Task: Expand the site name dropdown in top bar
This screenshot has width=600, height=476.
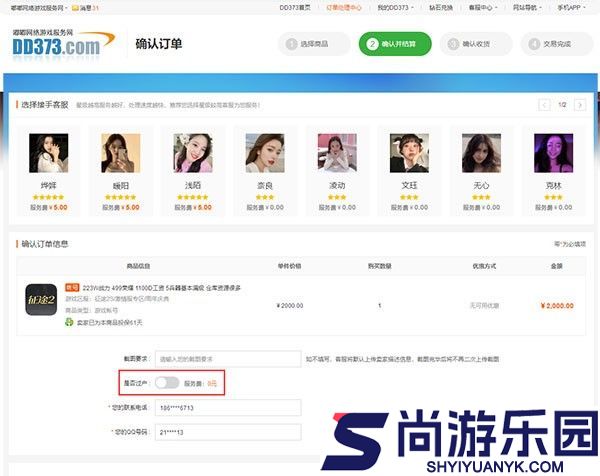Action: (x=39, y=8)
